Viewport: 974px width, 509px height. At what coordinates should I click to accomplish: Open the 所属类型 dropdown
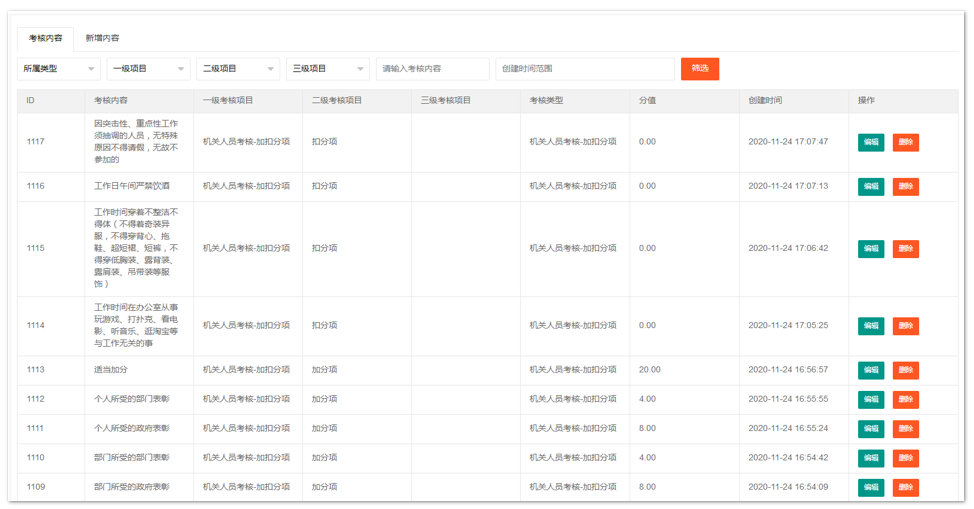pos(59,69)
